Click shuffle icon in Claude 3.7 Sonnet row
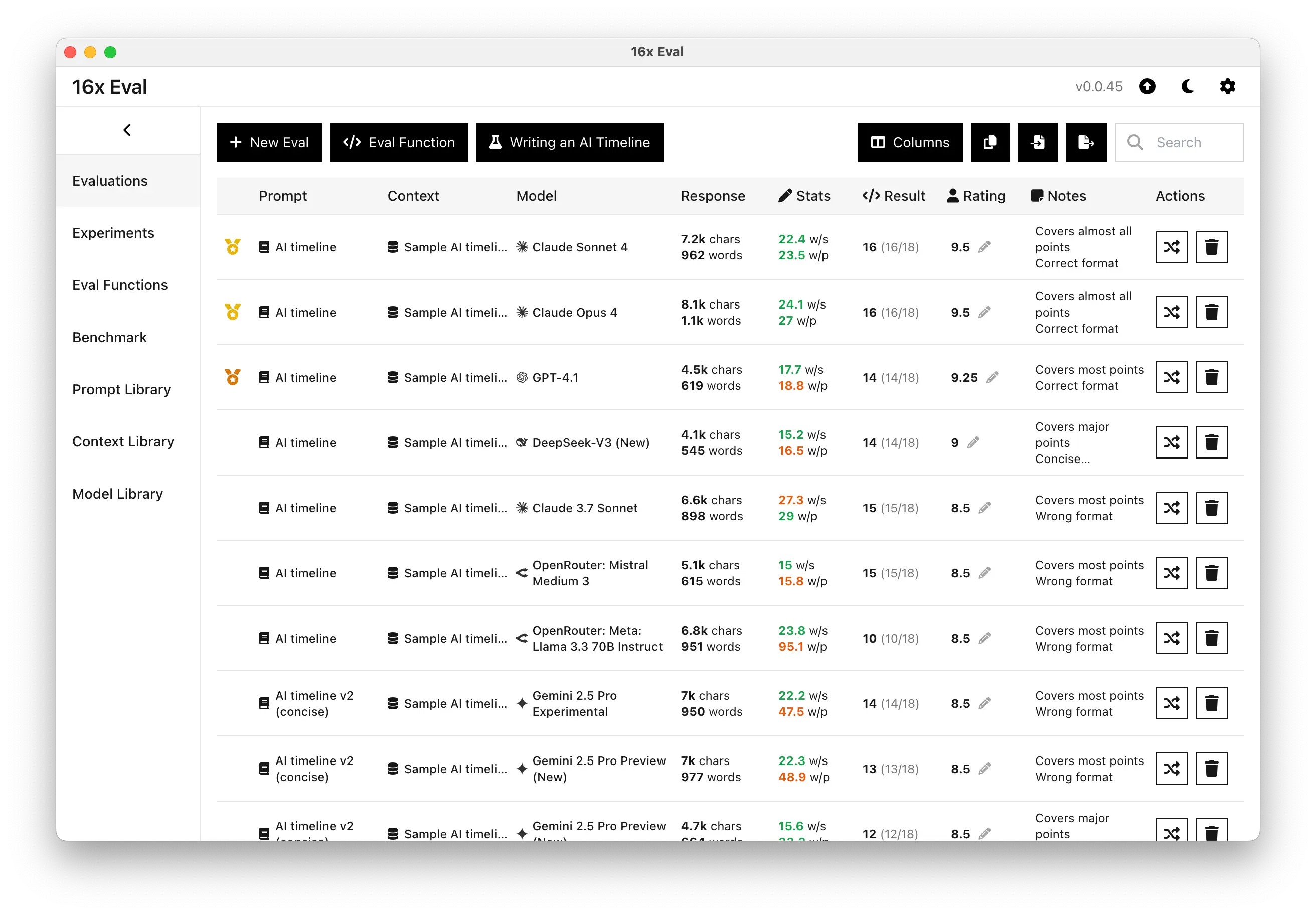The width and height of the screenshot is (1316, 915). tap(1172, 508)
